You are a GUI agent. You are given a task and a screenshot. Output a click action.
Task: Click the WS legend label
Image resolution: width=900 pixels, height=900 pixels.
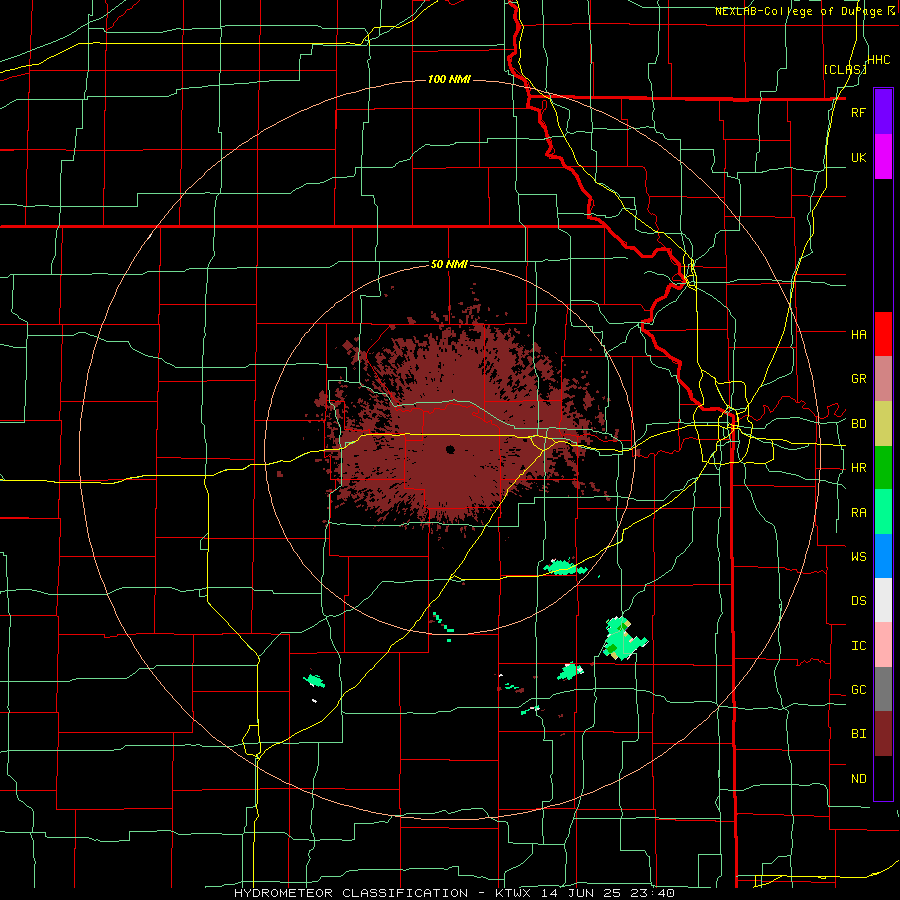click(x=858, y=556)
